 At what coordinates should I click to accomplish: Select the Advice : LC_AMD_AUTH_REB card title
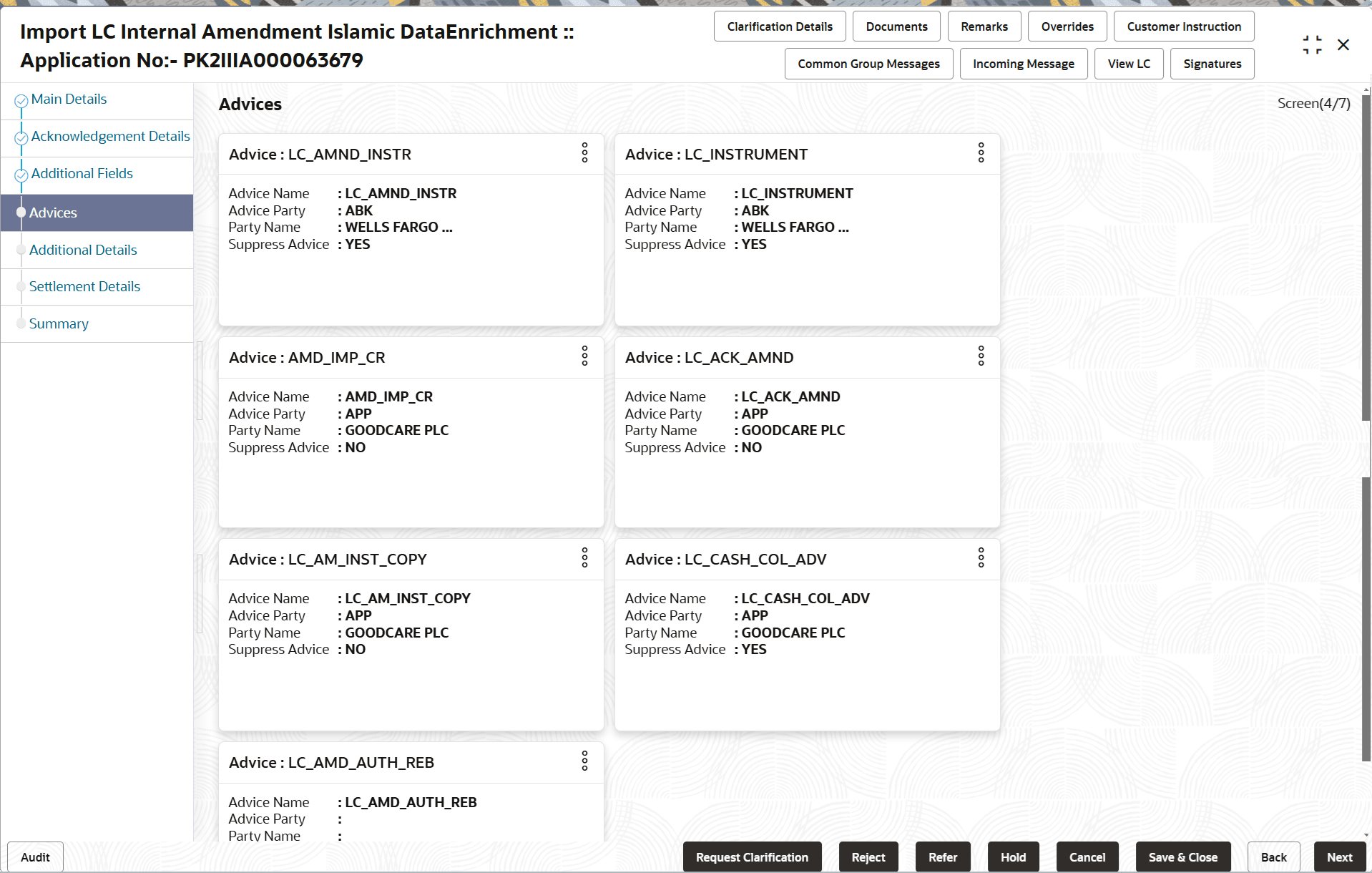click(x=331, y=763)
